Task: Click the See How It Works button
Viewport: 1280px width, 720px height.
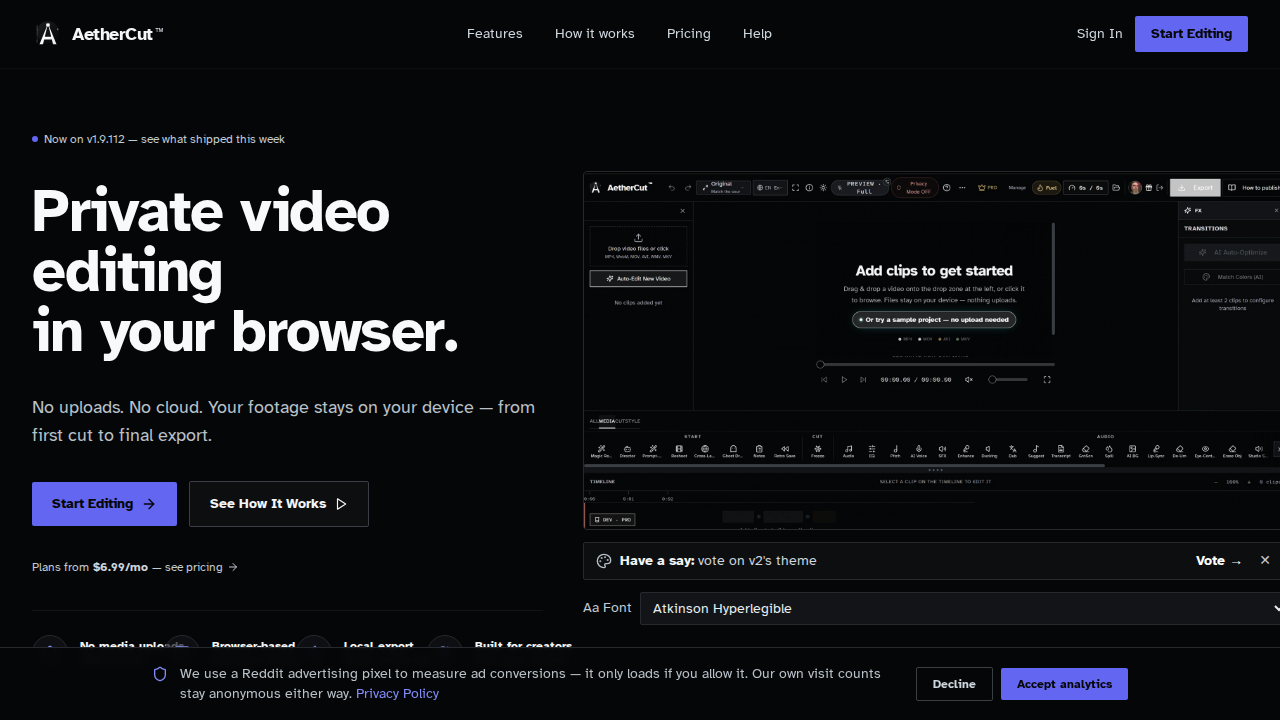Action: (279, 504)
